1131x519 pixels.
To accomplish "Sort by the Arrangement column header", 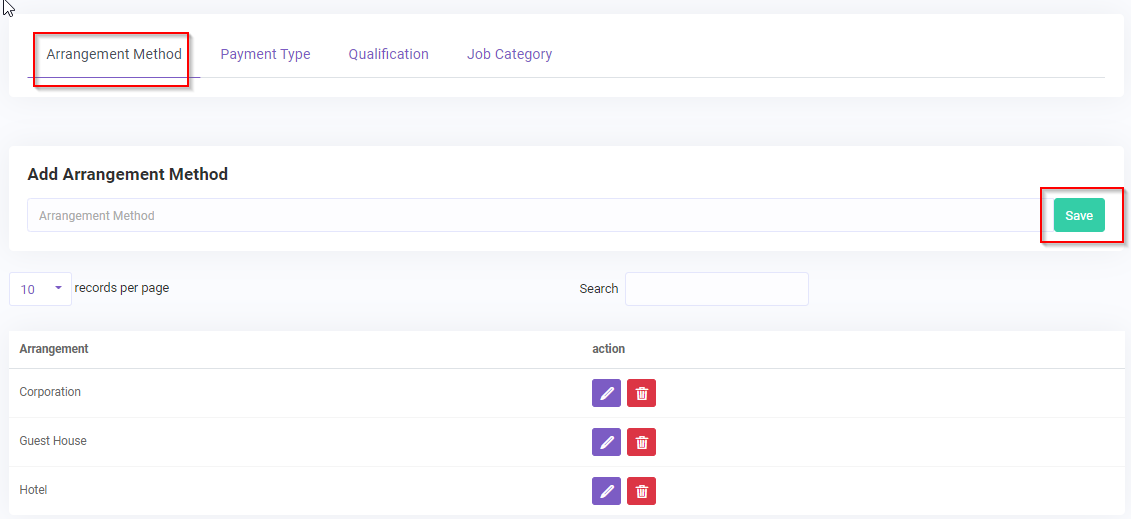I will (54, 349).
